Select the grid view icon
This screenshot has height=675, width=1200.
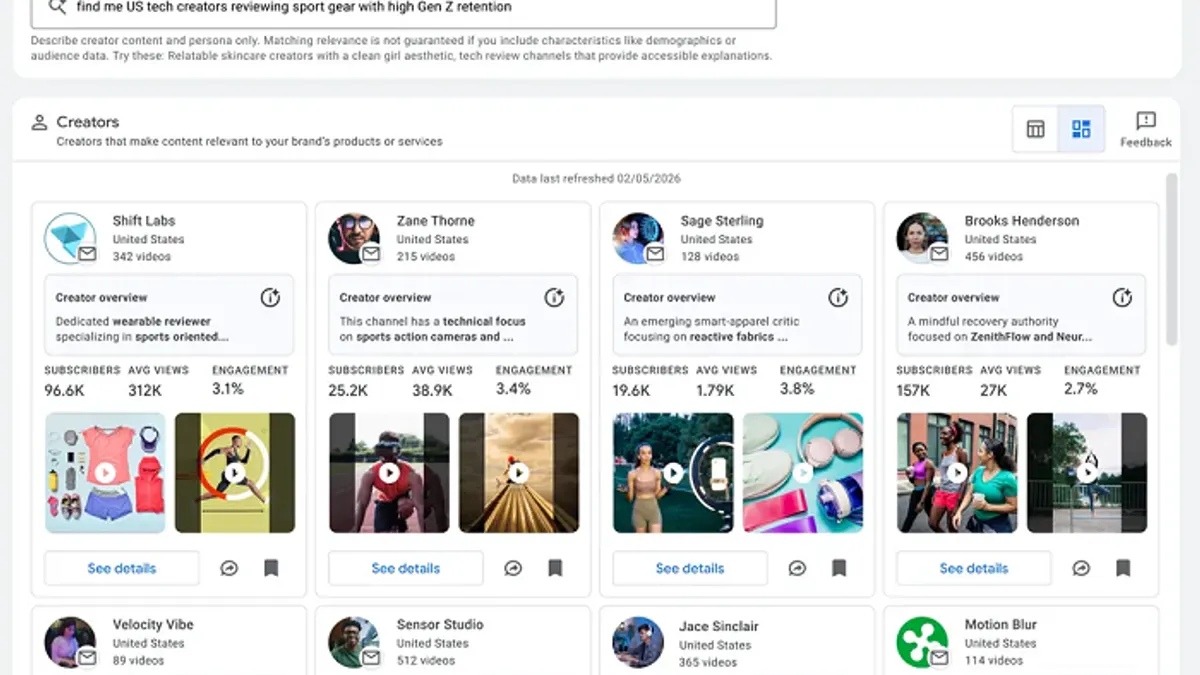click(x=1081, y=129)
